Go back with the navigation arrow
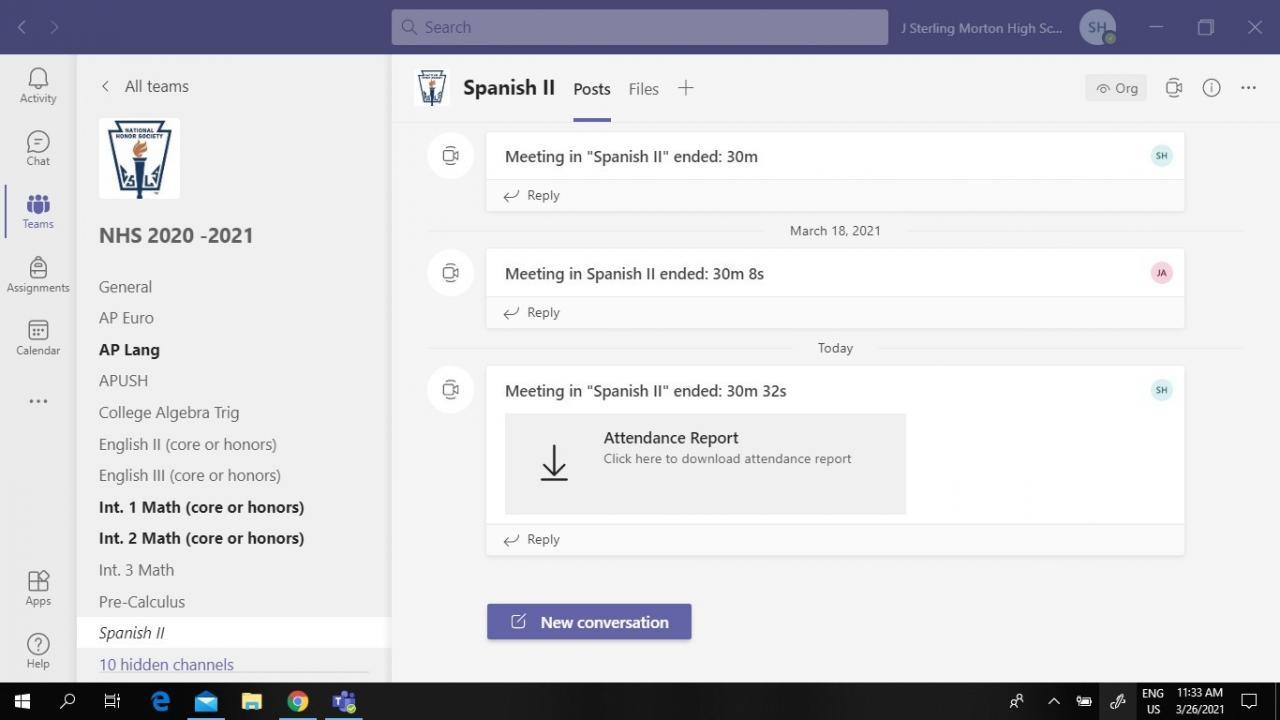 pyautogui.click(x=22, y=27)
